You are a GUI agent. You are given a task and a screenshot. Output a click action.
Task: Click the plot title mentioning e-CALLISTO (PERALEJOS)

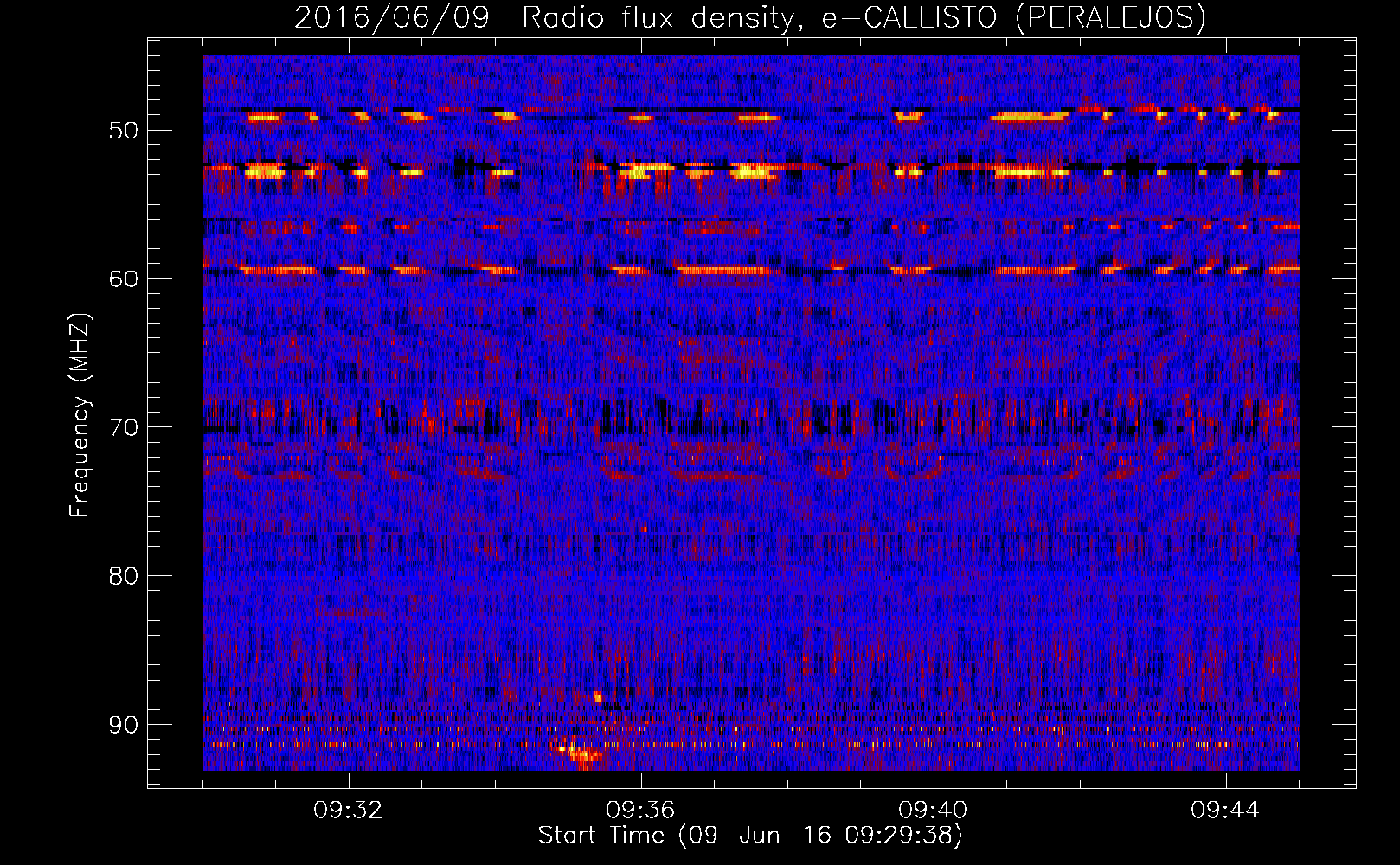750,17
